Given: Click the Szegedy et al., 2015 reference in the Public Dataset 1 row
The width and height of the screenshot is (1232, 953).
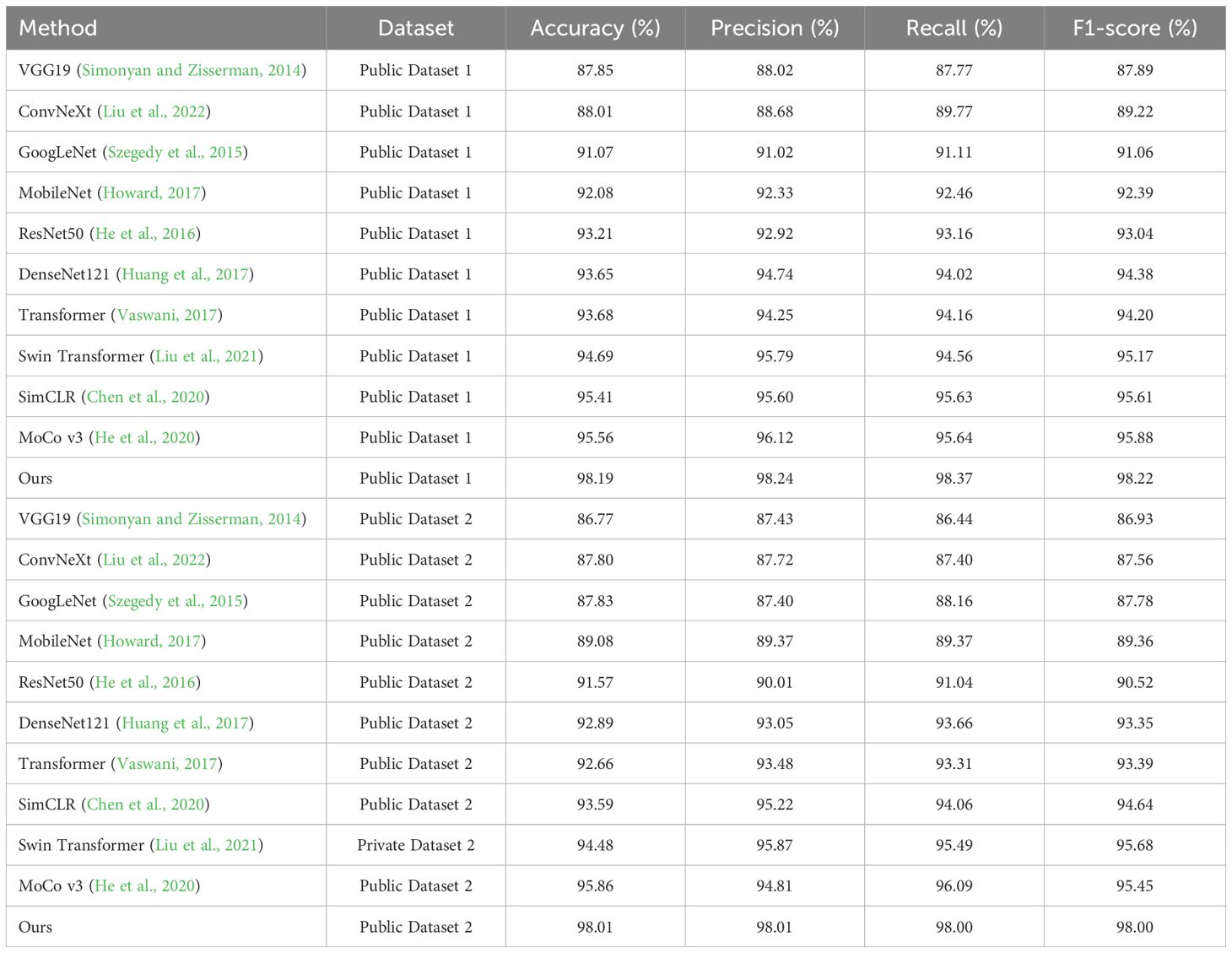Looking at the screenshot, I should point(175,153).
